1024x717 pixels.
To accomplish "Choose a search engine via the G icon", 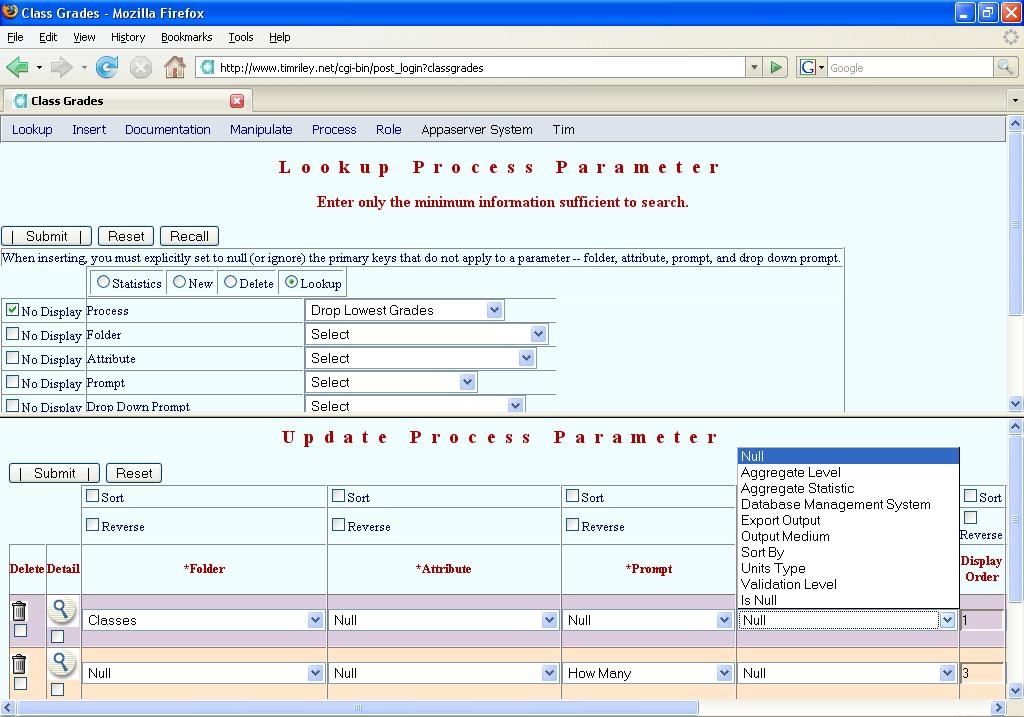I will click(811, 67).
